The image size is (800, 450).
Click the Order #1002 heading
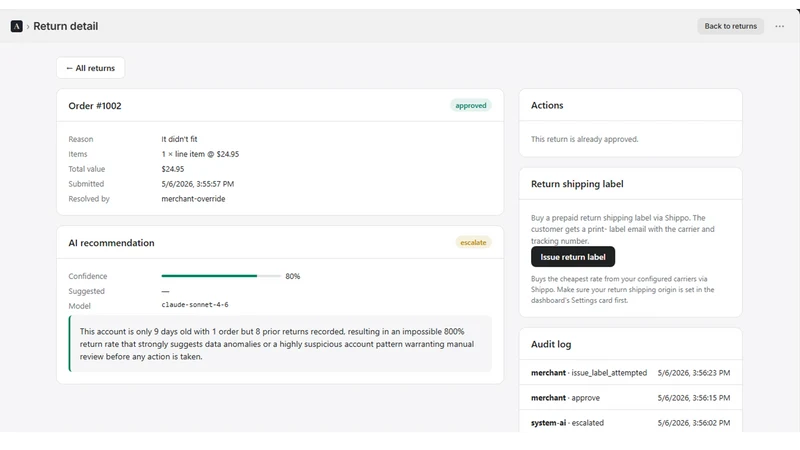click(x=95, y=106)
